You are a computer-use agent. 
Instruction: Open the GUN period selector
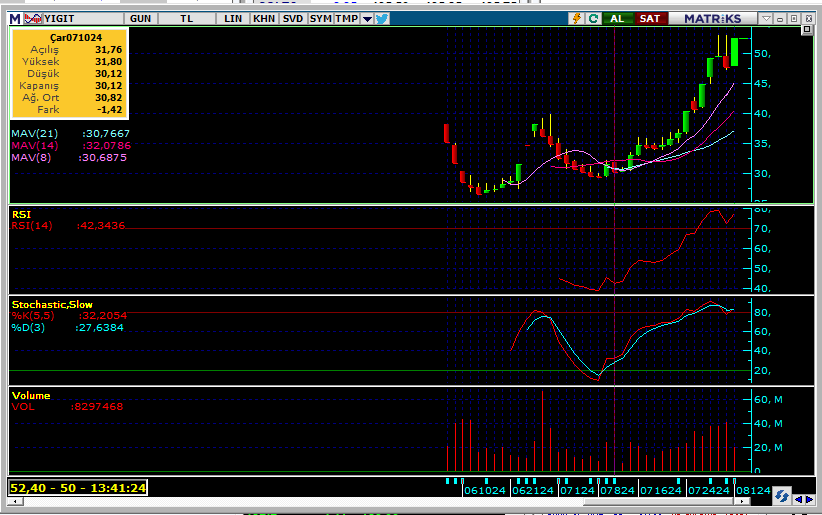141,18
